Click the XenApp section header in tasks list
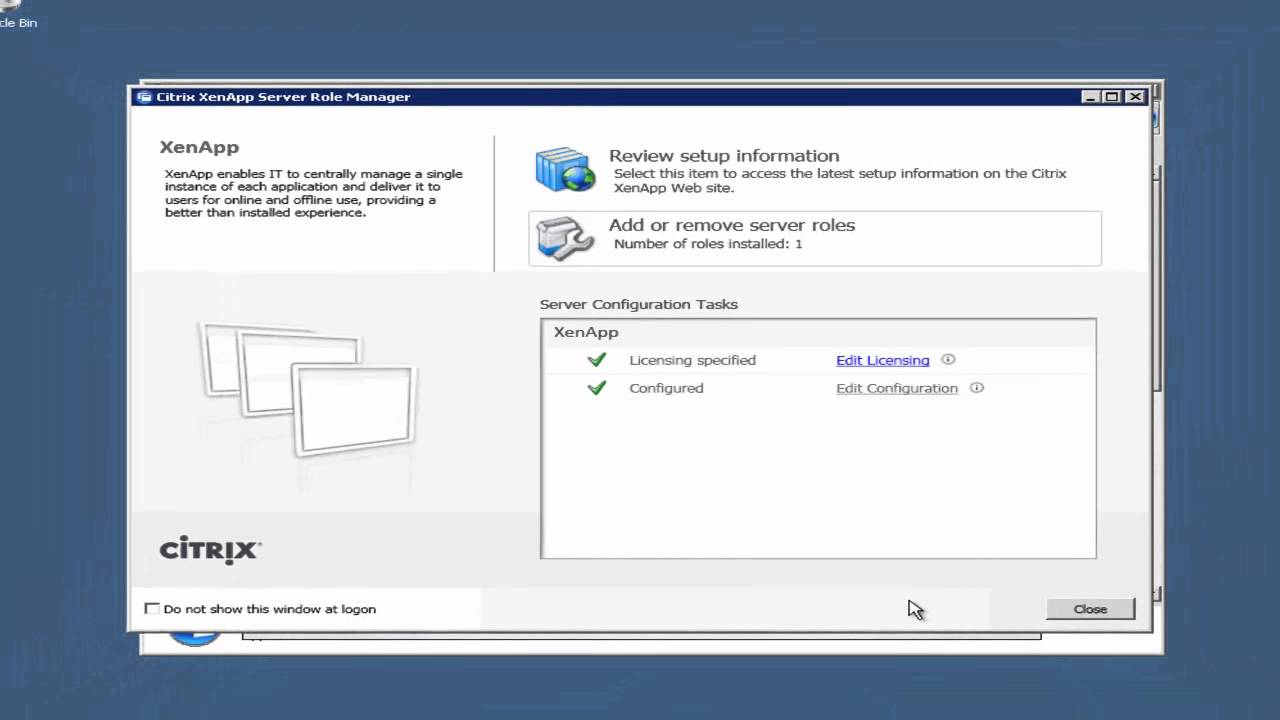The height and width of the screenshot is (720, 1280). tap(586, 332)
